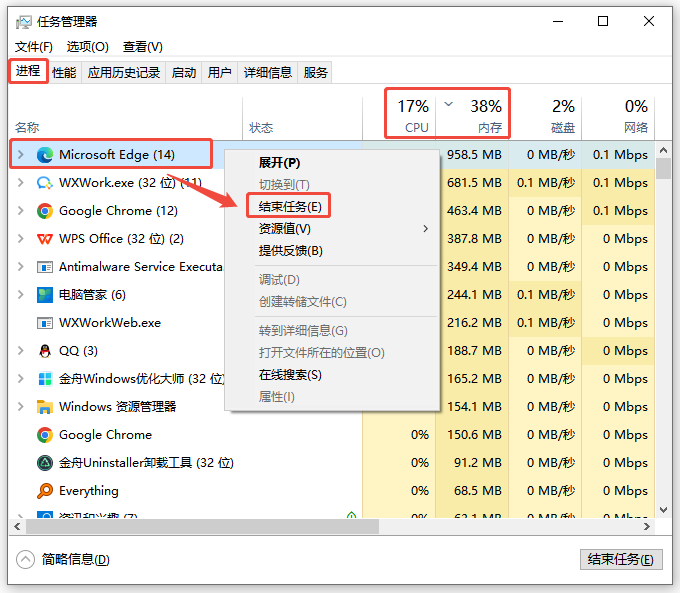Select the WXWorkWeb.exe row name
680x593 pixels.
pyautogui.click(x=110, y=323)
